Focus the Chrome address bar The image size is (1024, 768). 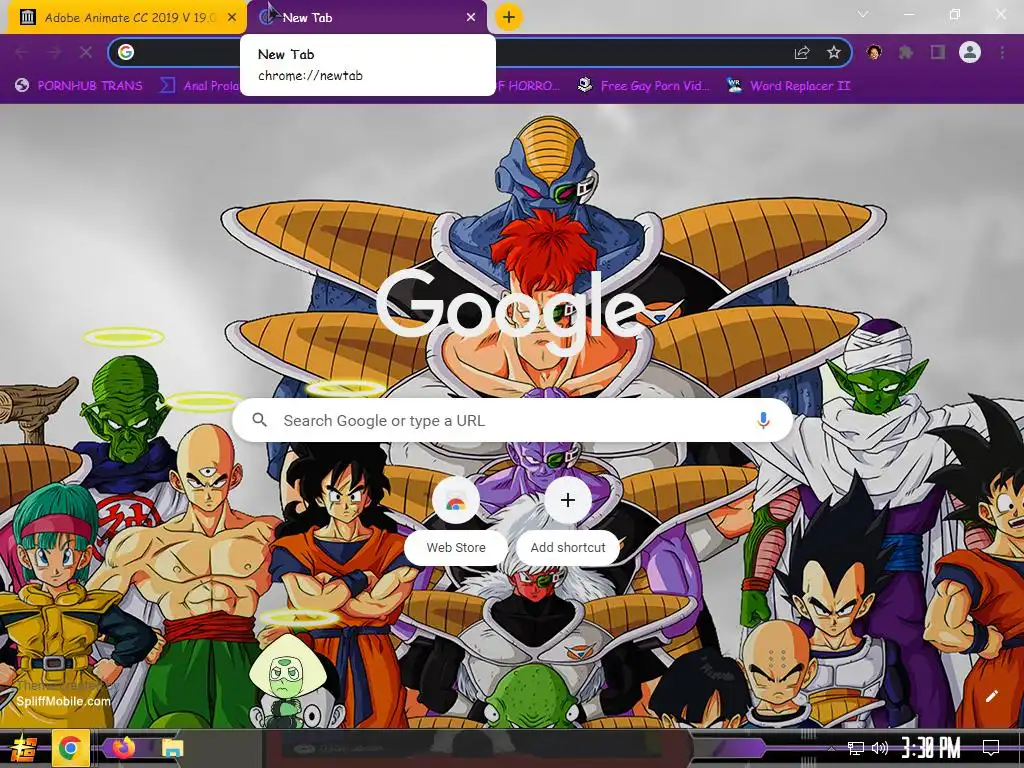[480, 52]
